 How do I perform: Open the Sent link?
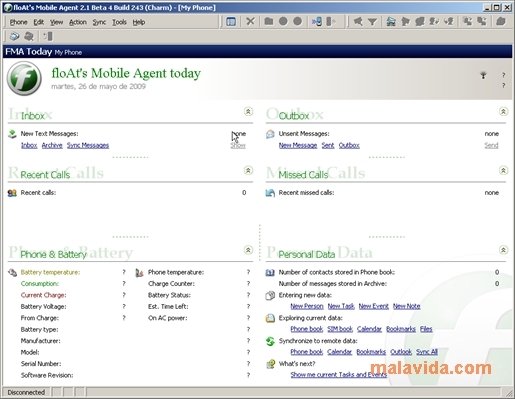click(x=328, y=145)
